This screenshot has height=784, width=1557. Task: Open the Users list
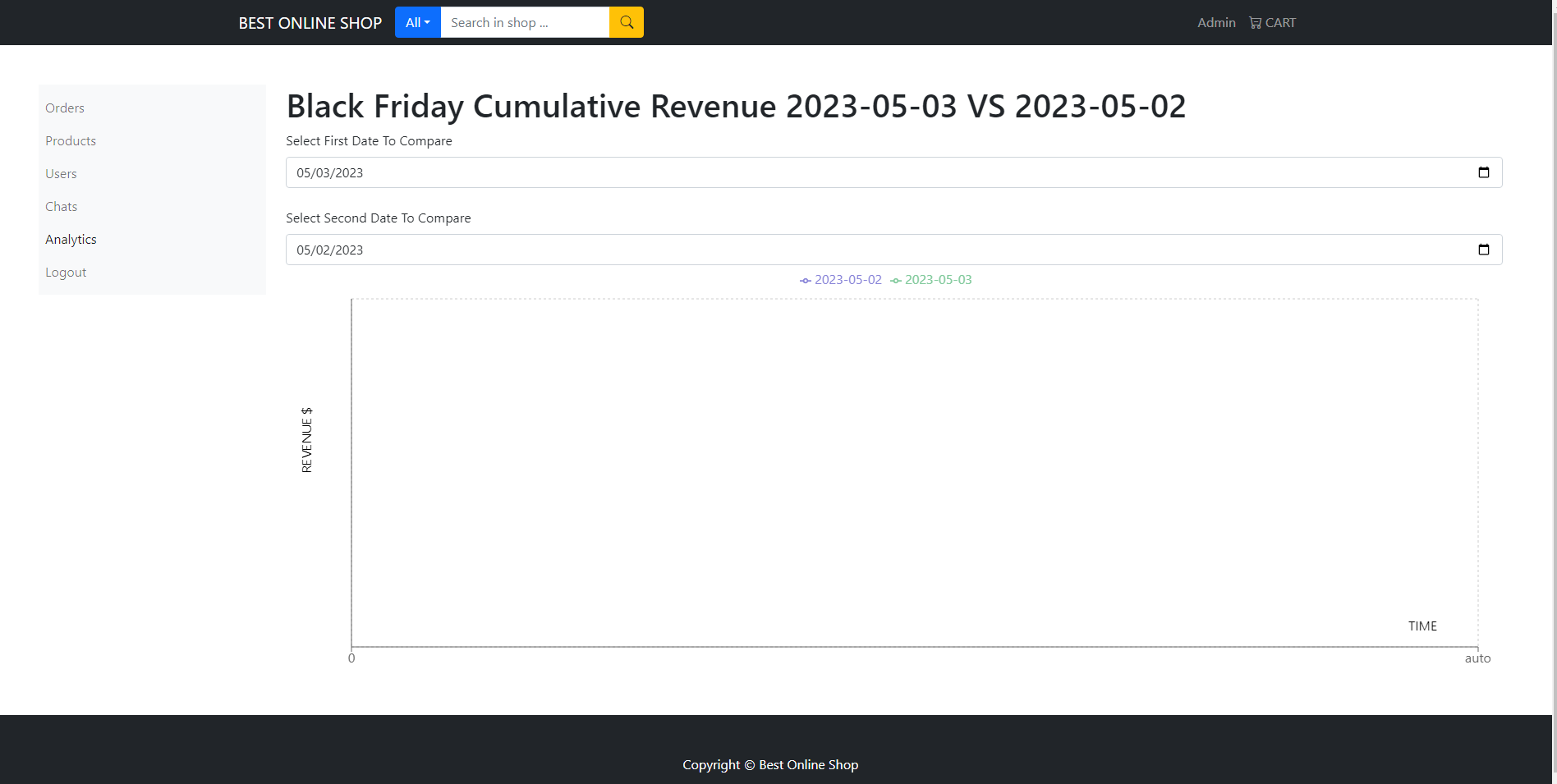coord(61,173)
